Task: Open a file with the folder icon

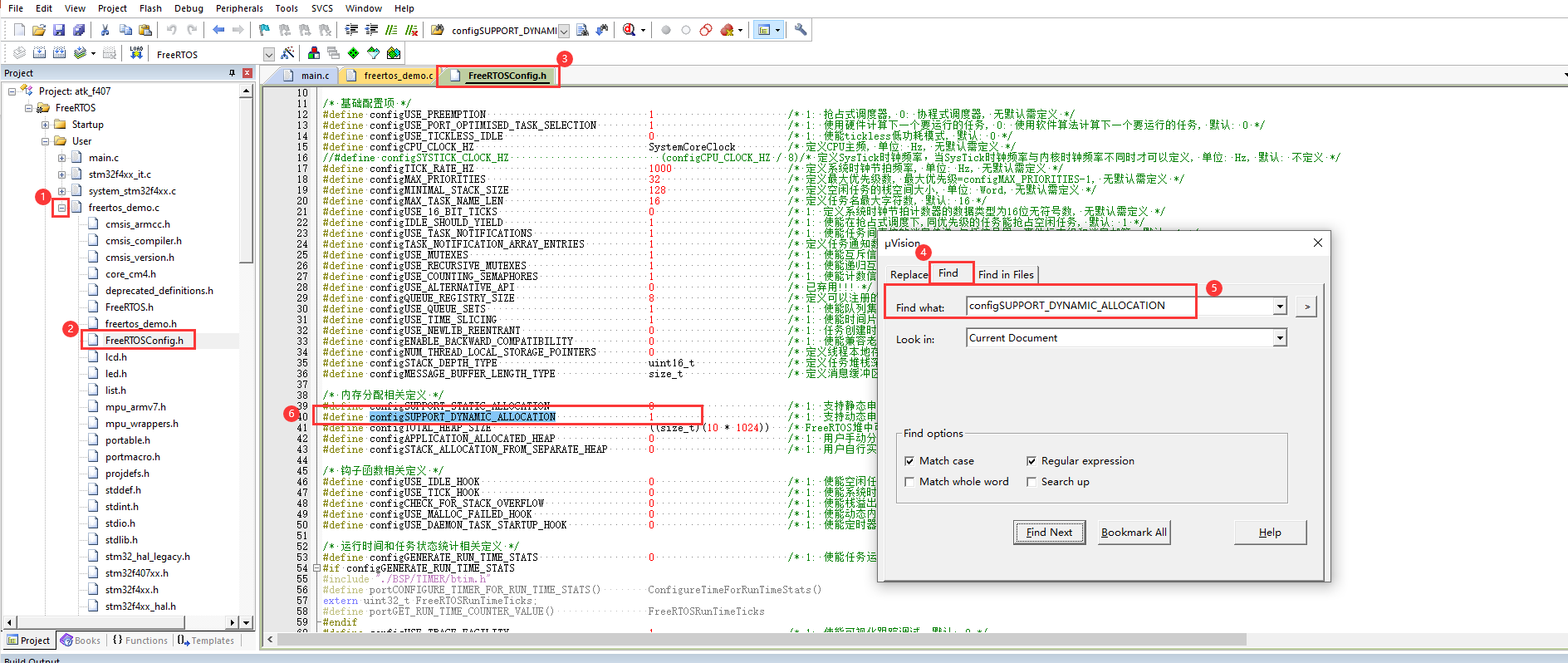Action: [39, 30]
